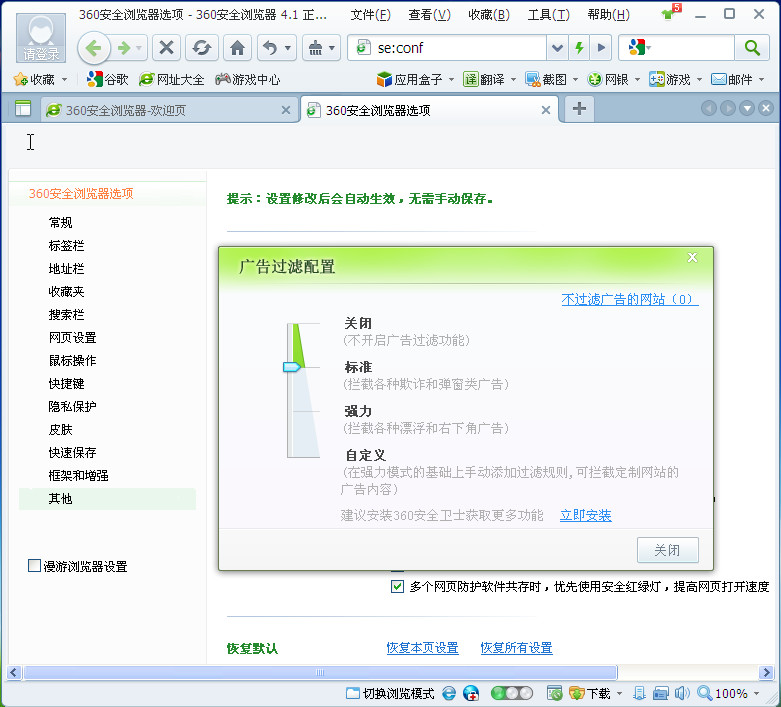Open the 下载 dropdown in status bar
Image resolution: width=781 pixels, height=707 pixels.
tap(619, 693)
